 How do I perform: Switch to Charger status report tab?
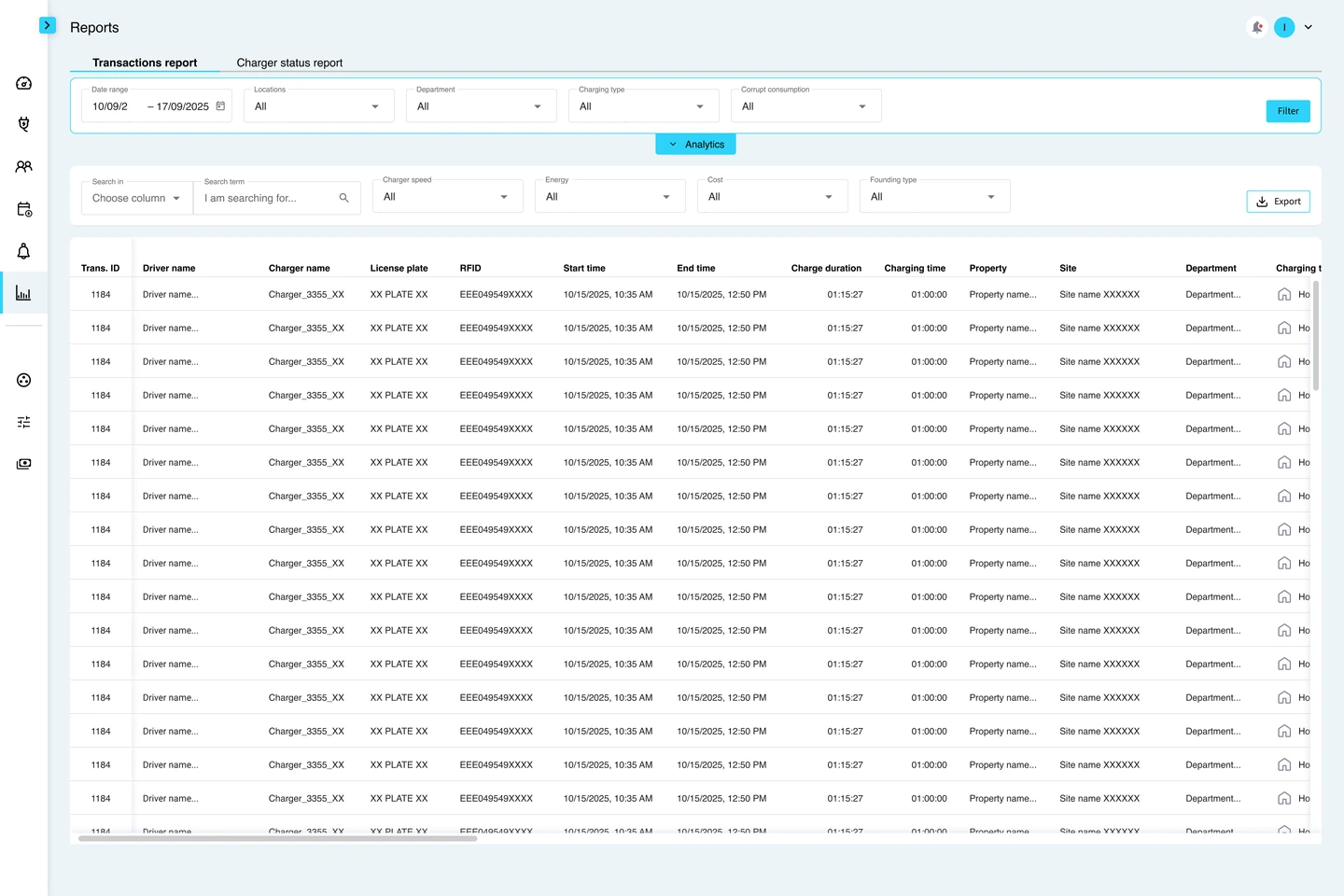coord(289,63)
